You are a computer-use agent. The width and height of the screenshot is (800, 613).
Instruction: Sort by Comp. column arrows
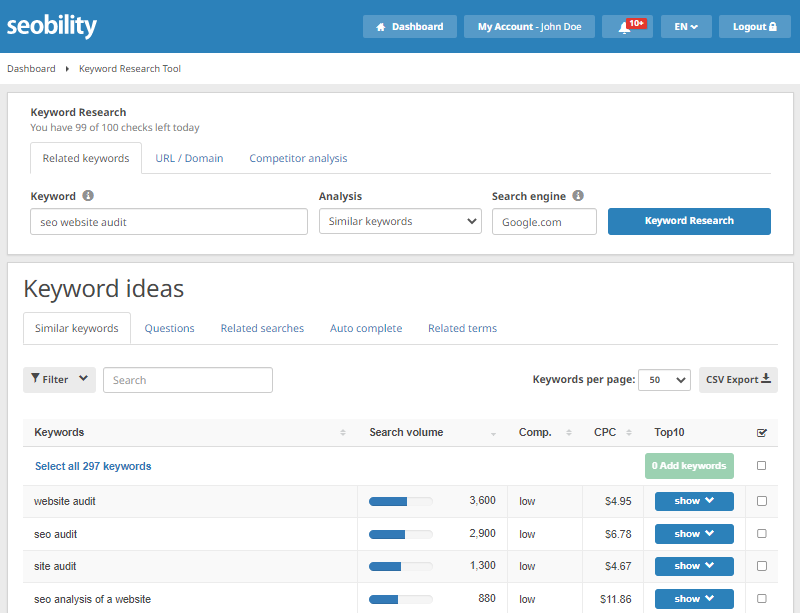coord(569,433)
